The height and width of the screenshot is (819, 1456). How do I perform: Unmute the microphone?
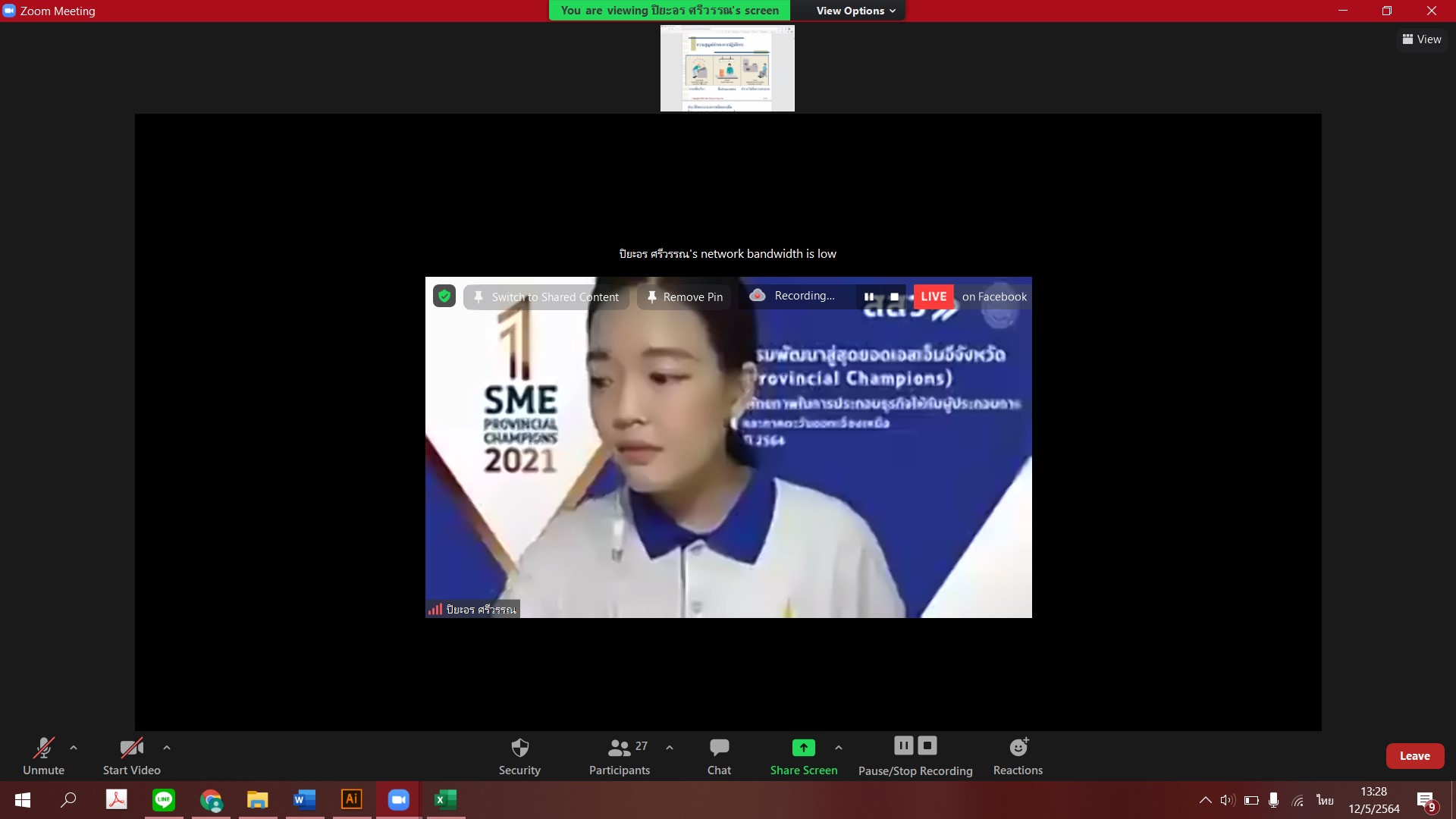(x=43, y=748)
